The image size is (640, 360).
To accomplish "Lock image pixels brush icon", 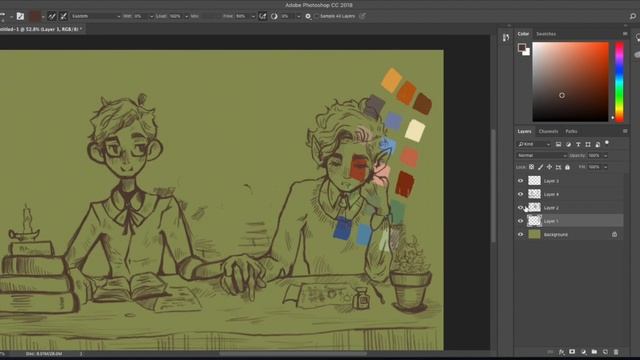I will click(x=540, y=167).
